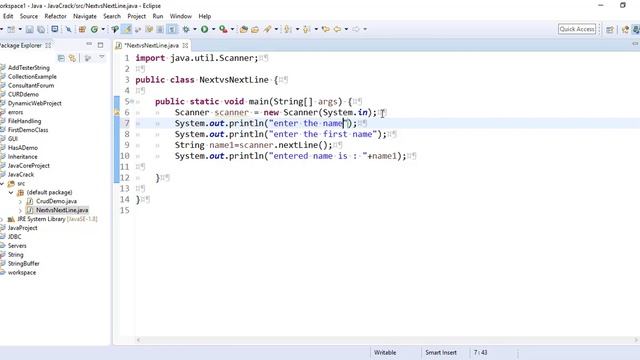Open the Project menu
Viewport: 640px width, 360px height.
point(136,16)
